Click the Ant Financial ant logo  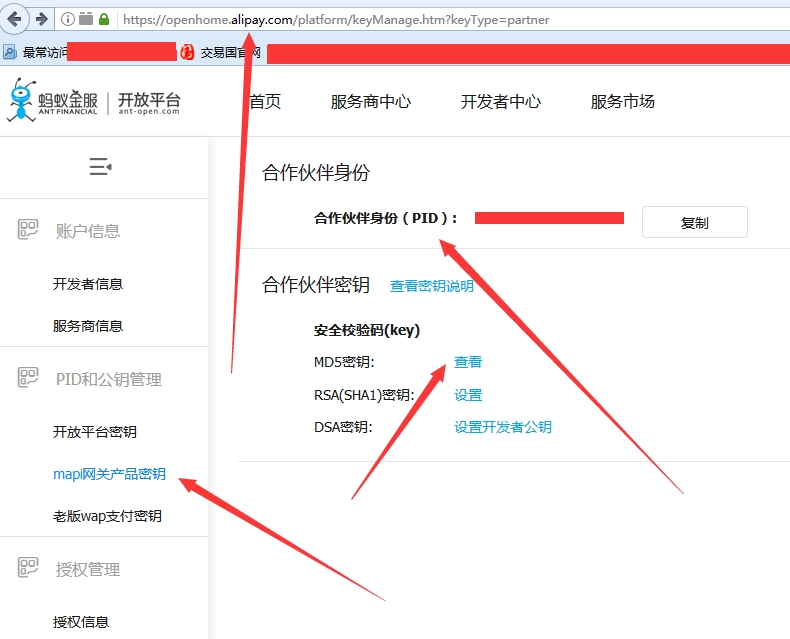22,100
